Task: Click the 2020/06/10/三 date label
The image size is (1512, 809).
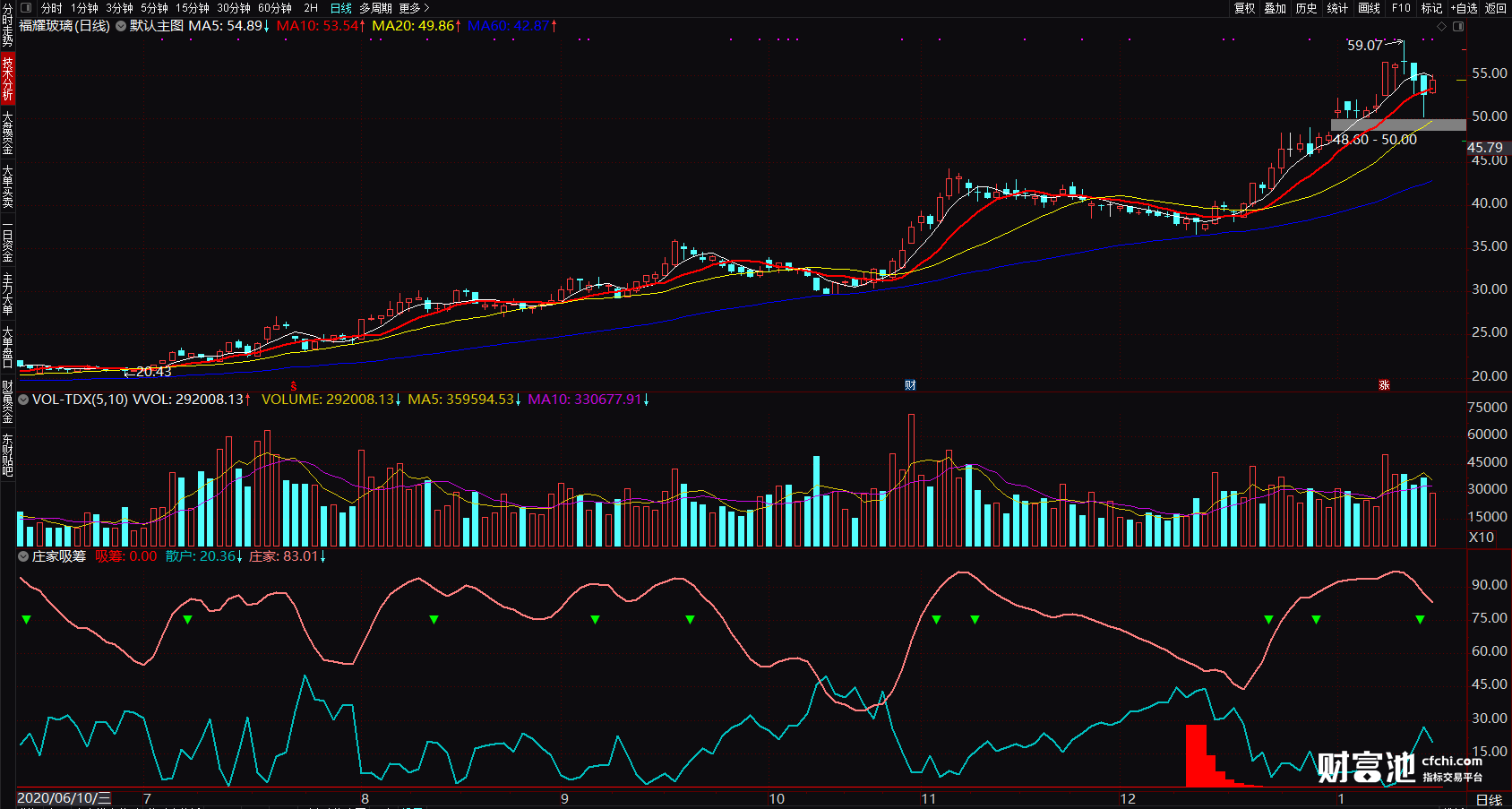Action: [64, 798]
